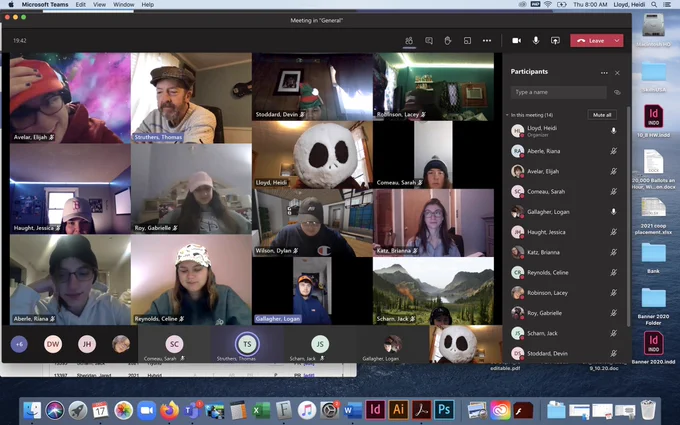This screenshot has height=425, width=680.
Task: Open the Help menu
Action: (x=147, y=4)
